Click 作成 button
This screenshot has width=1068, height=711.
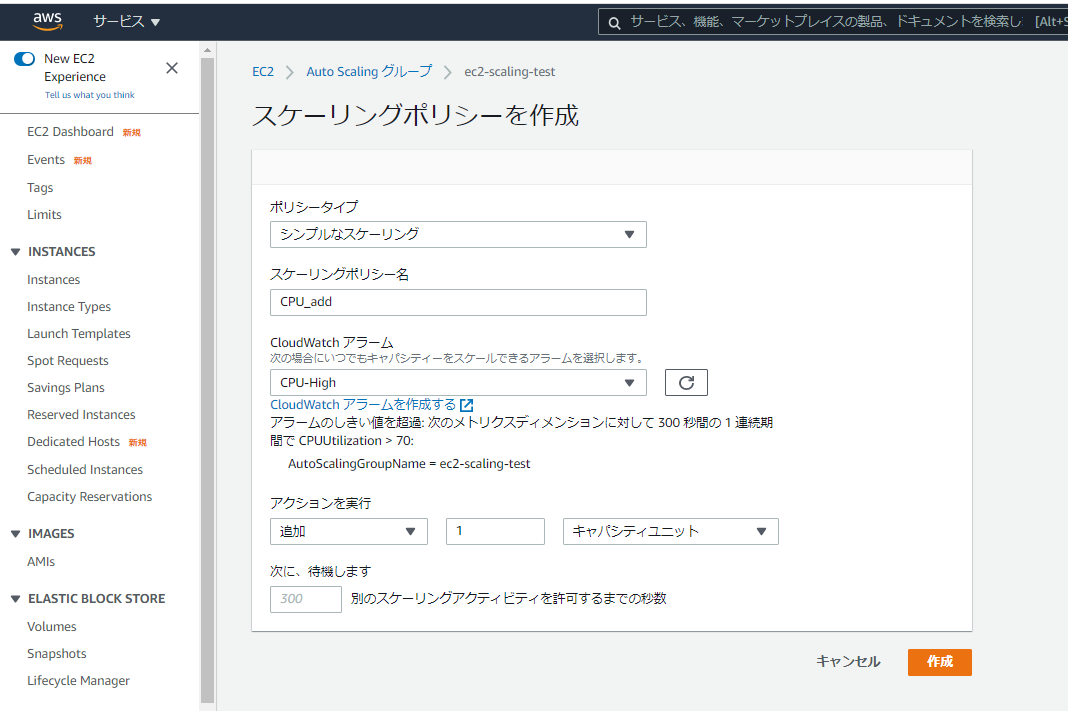(940, 662)
